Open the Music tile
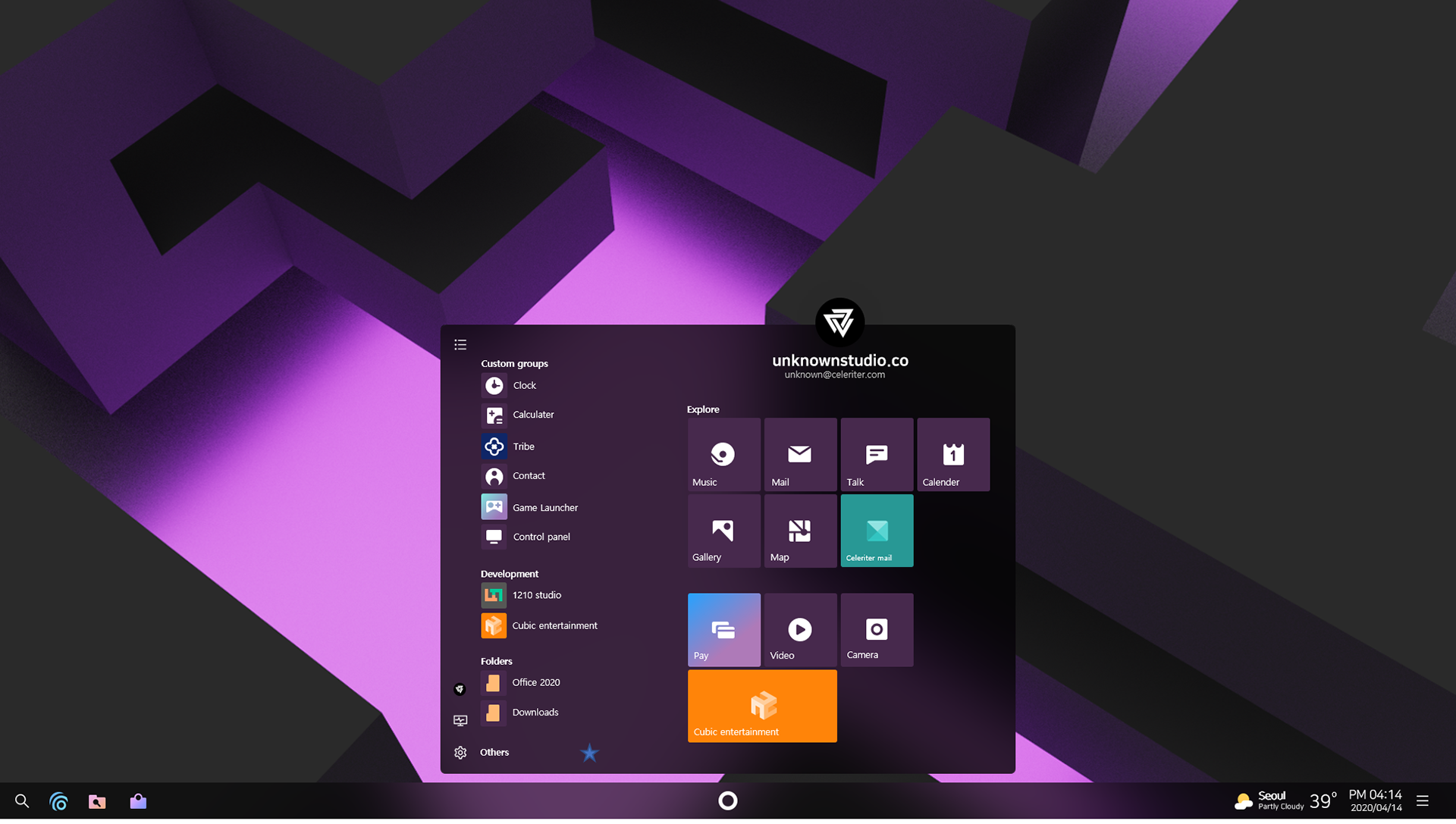1456x824 pixels. click(723, 454)
